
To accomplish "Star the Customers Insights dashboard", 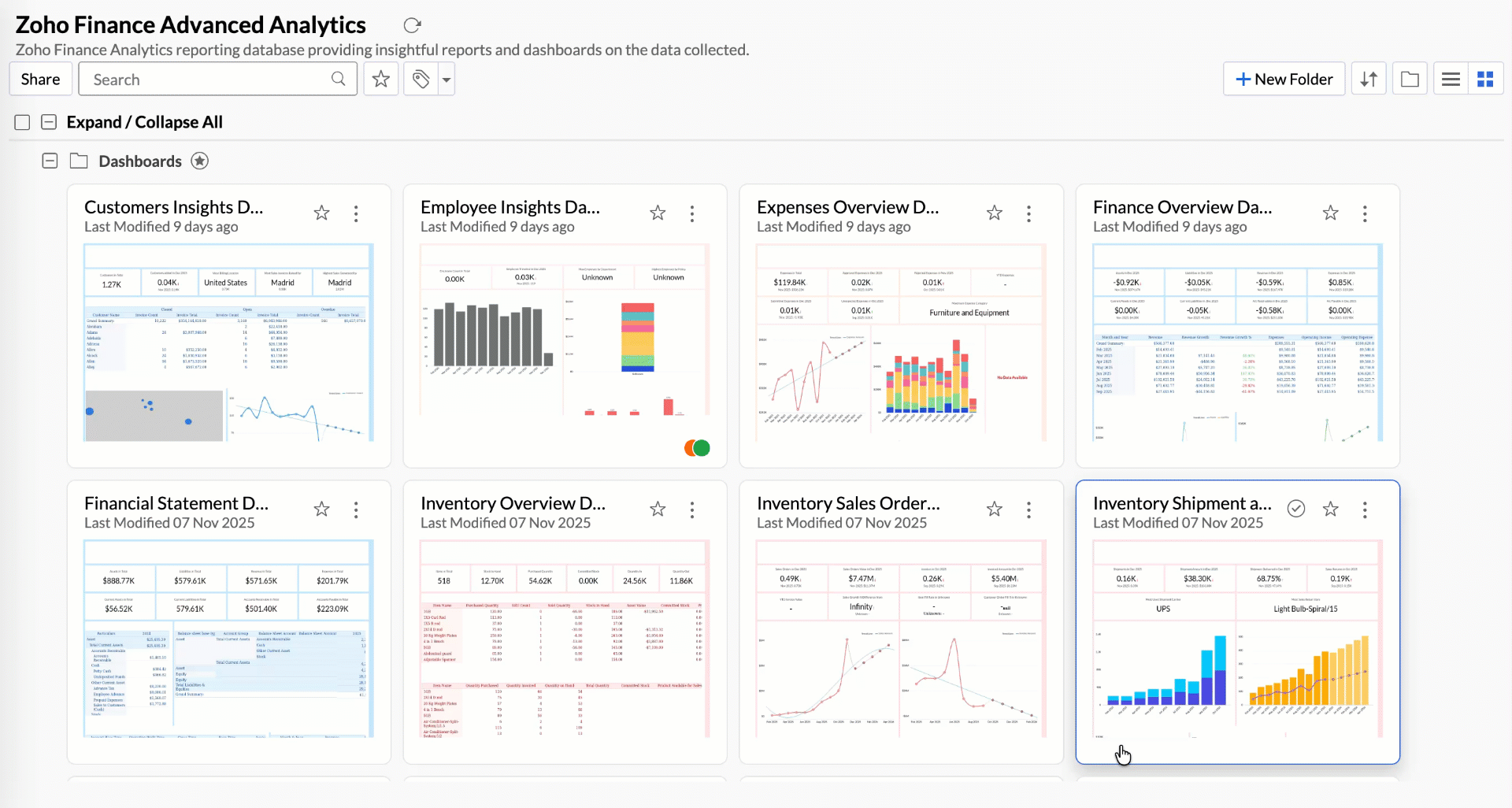I will pyautogui.click(x=321, y=213).
